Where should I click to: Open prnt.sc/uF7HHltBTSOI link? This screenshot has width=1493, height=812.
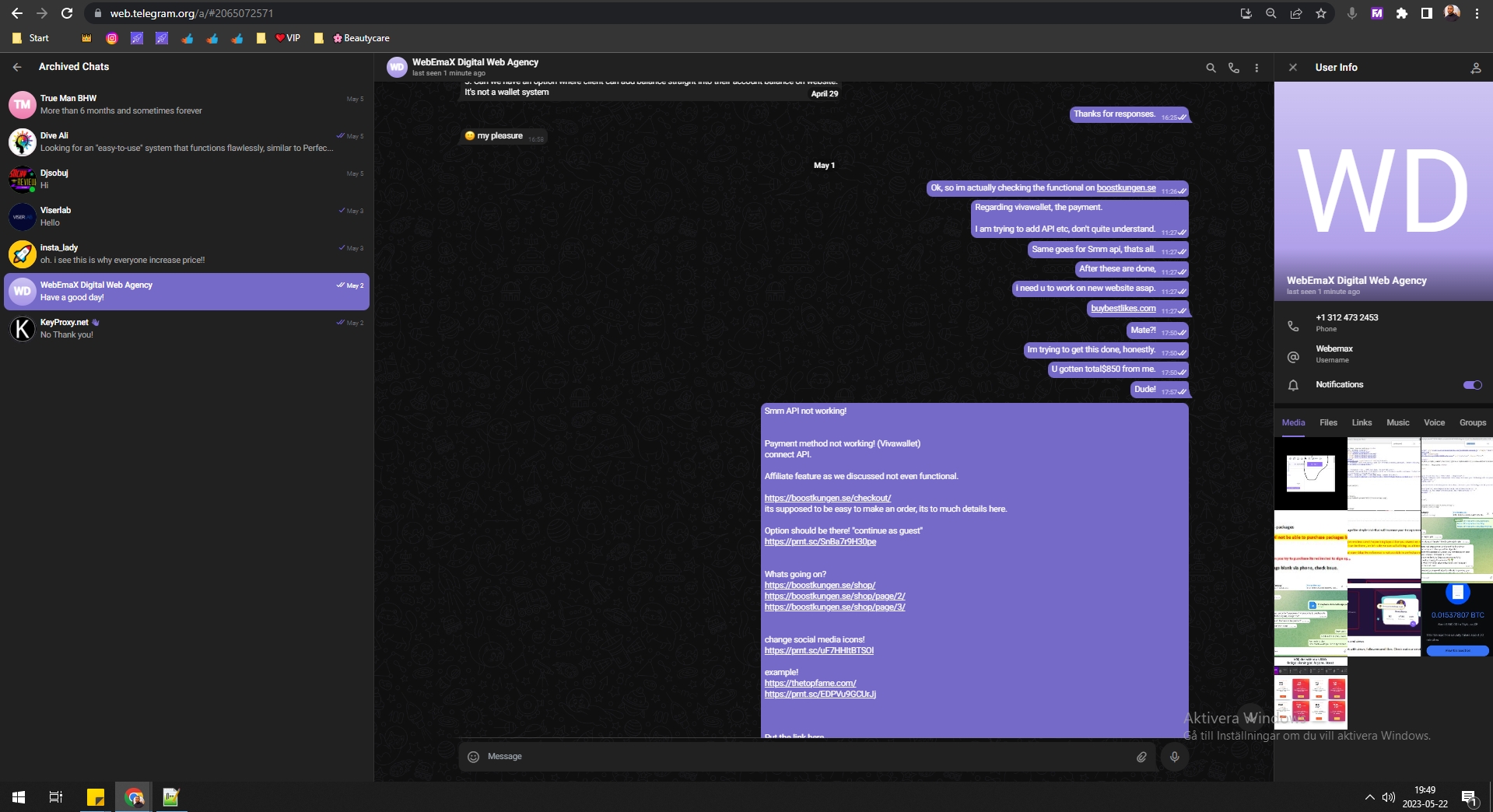coord(818,651)
